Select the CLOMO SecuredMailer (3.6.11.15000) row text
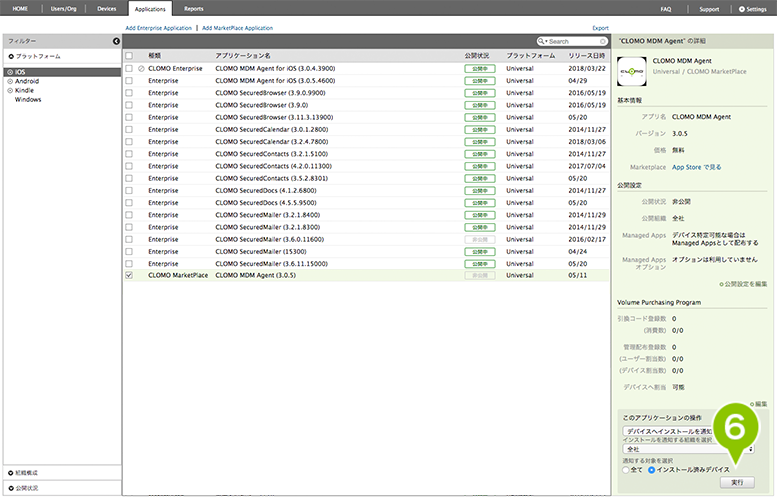The width and height of the screenshot is (778, 500). tap(269, 263)
